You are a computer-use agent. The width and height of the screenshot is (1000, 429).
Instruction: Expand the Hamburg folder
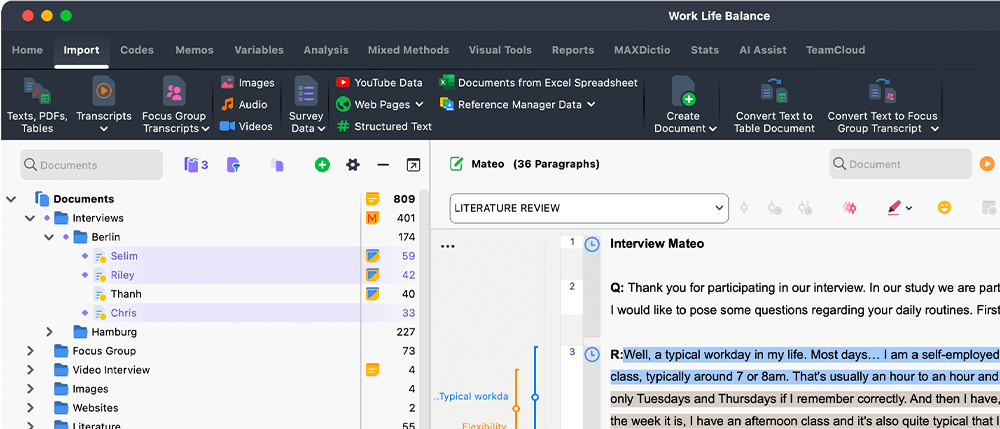(x=49, y=332)
